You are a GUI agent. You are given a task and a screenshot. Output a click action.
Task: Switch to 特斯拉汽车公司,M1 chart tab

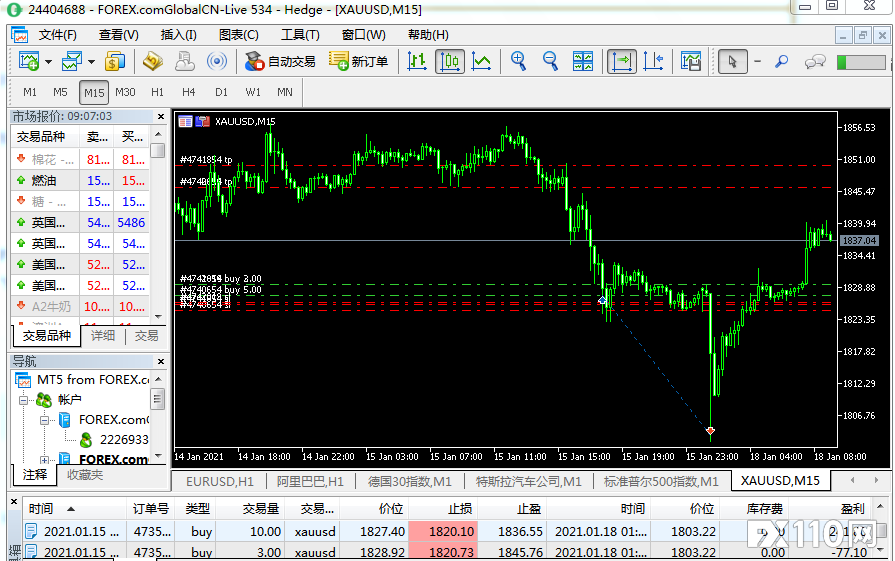(529, 482)
